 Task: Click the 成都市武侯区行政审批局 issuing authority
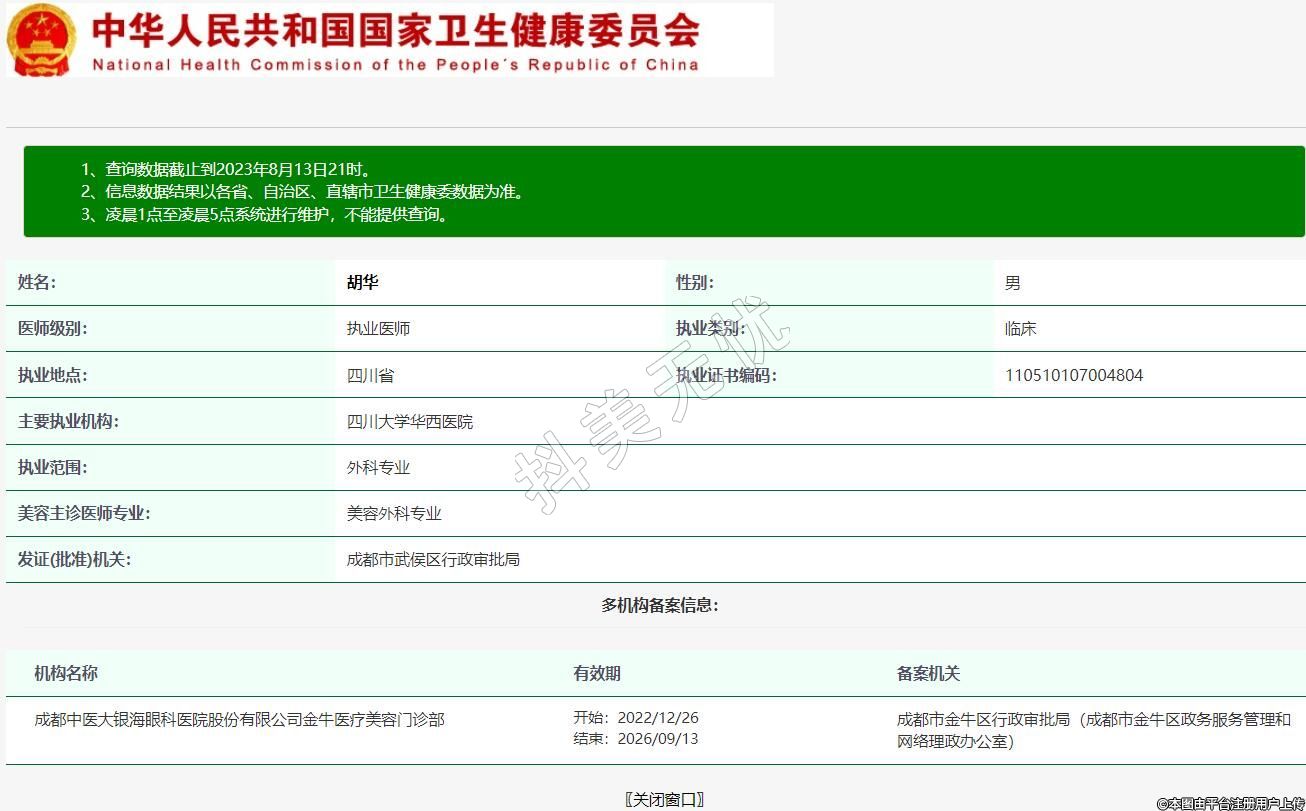coord(433,560)
